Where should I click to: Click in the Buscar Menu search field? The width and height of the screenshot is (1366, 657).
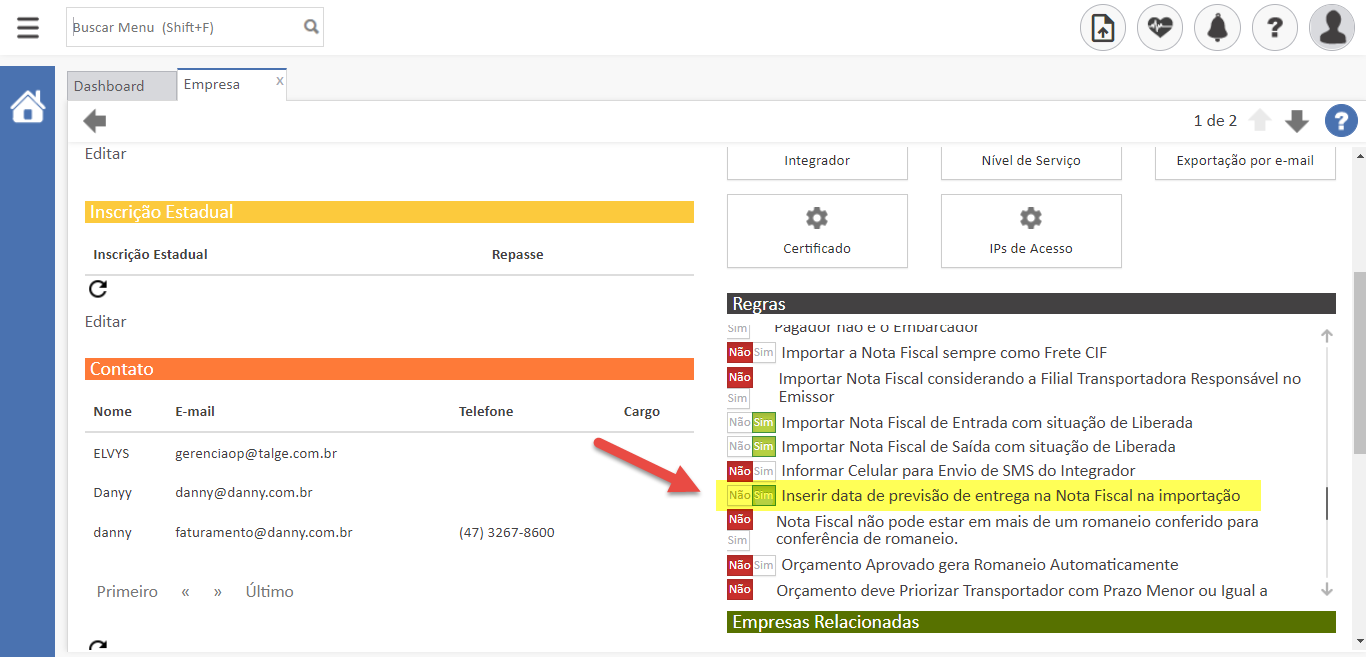180,27
